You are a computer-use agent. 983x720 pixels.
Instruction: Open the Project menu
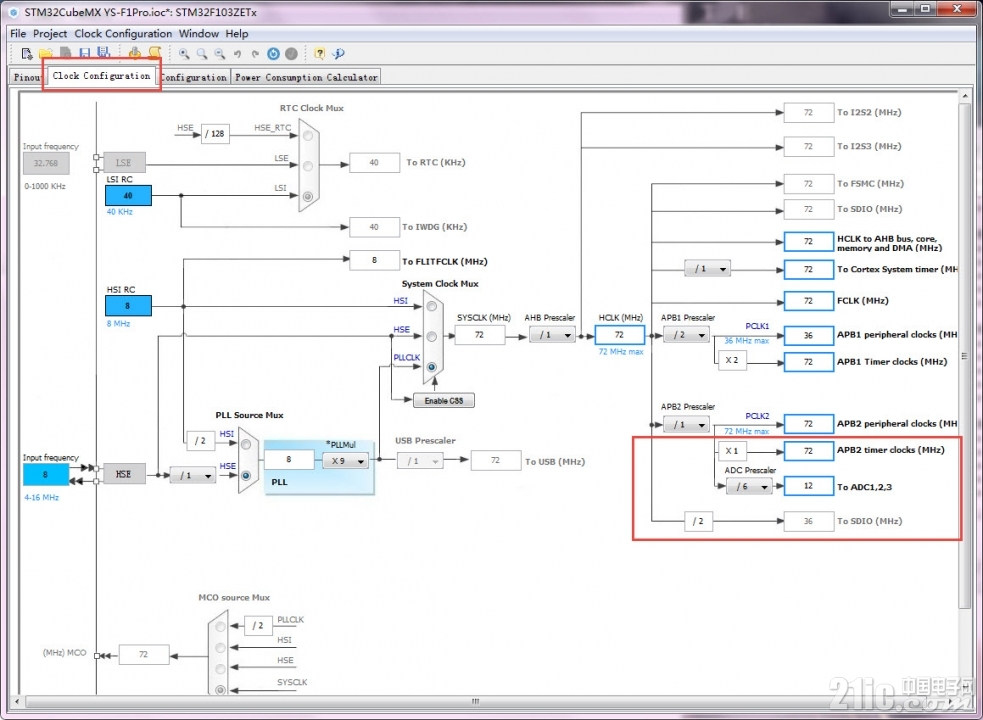(50, 34)
